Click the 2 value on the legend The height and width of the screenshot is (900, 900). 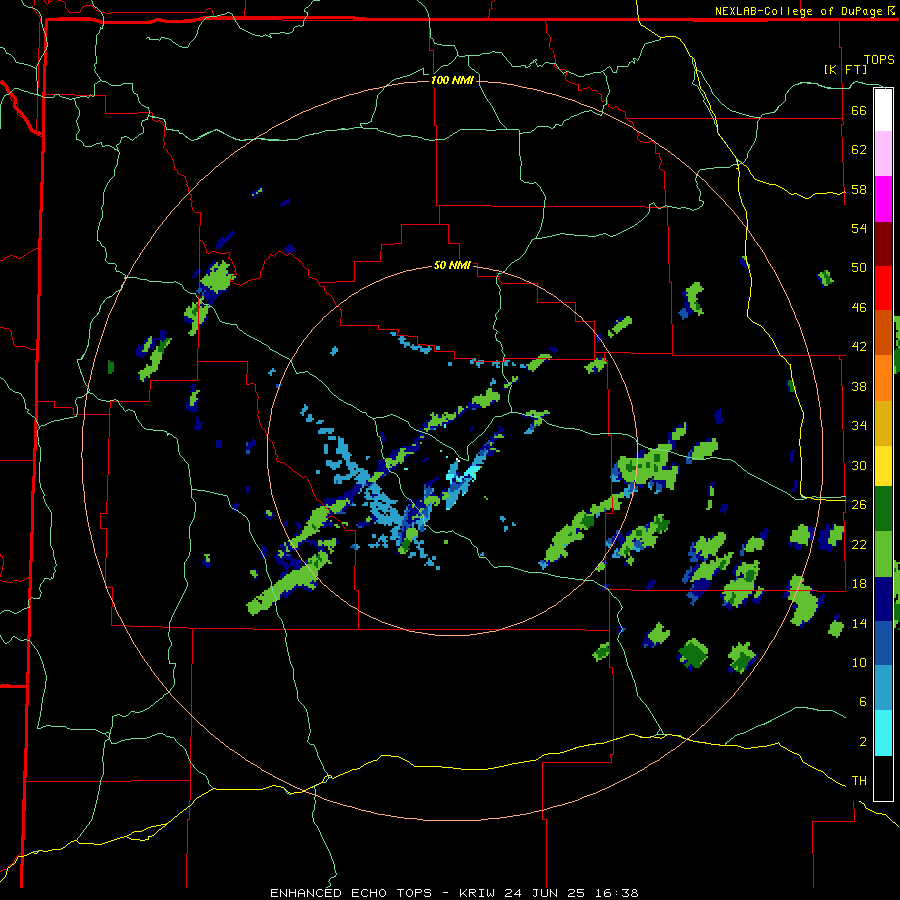pyautogui.click(x=862, y=741)
